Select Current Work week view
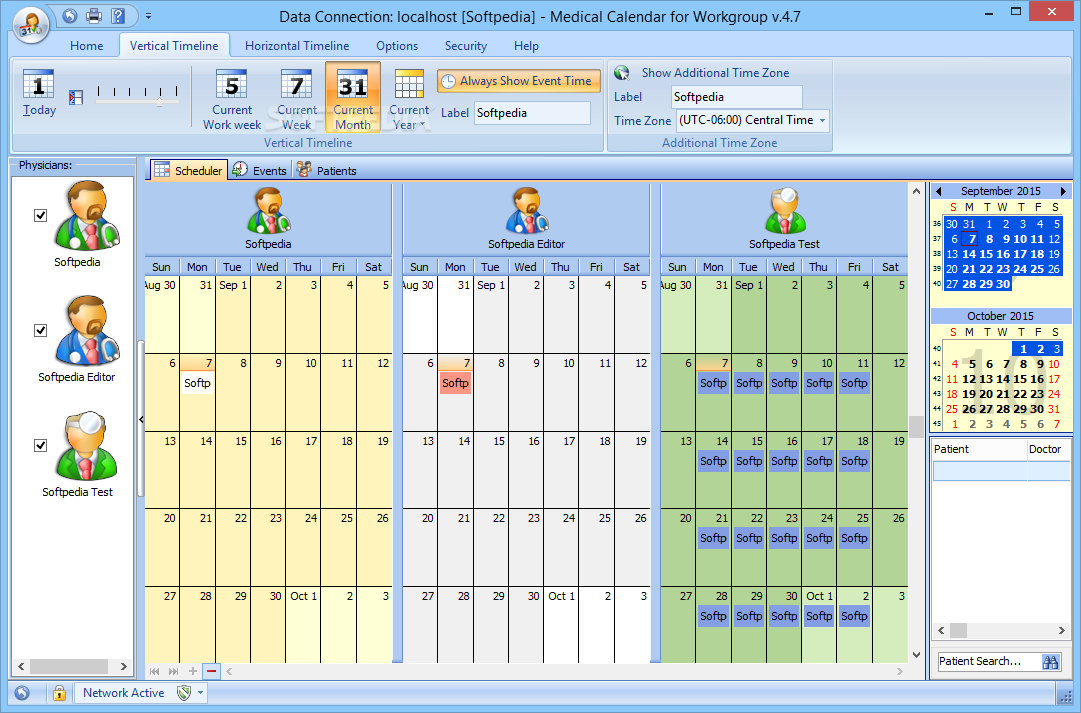Screen dimensions: 1081x713 coord(232,99)
